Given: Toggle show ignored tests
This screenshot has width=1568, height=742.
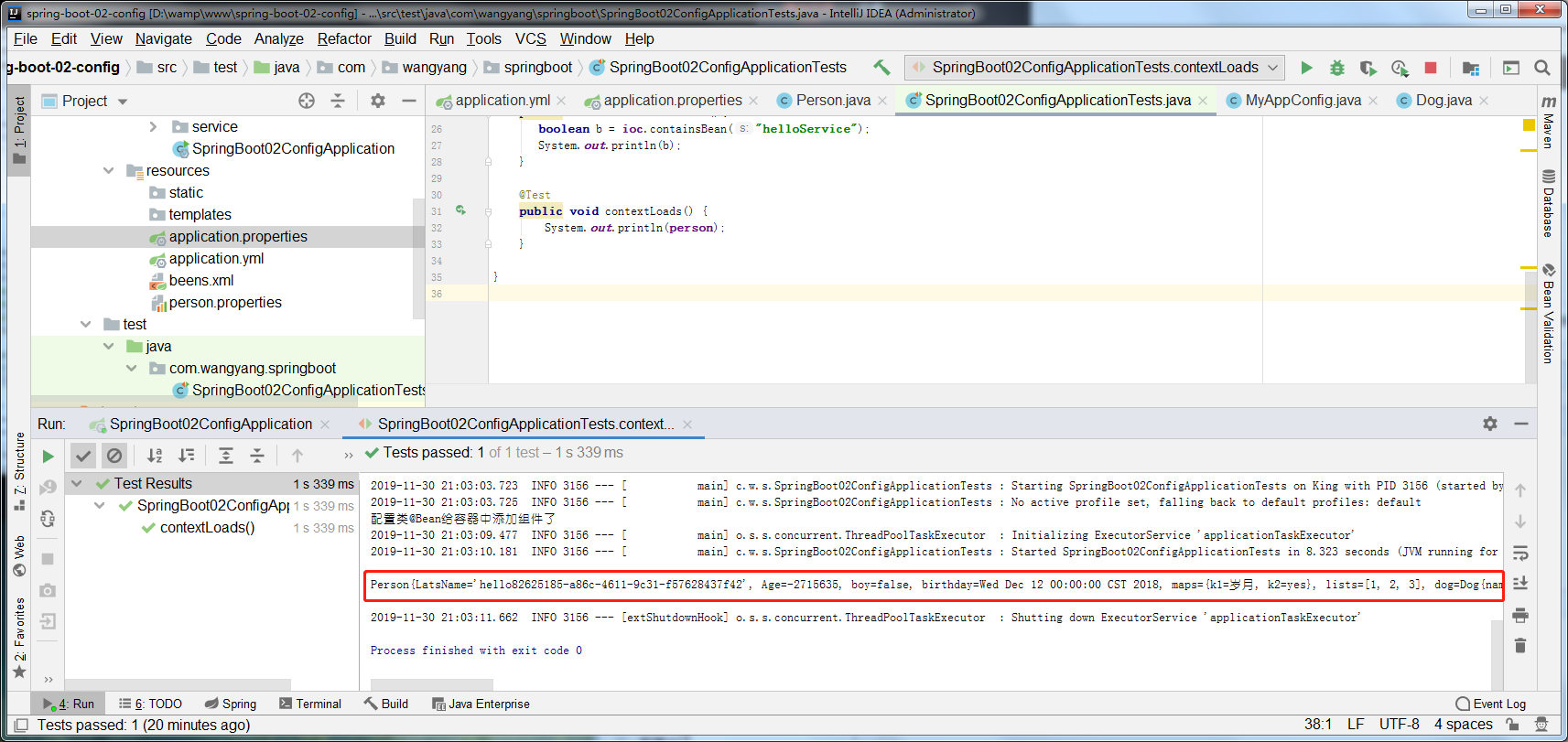Looking at the screenshot, I should coord(114,455).
